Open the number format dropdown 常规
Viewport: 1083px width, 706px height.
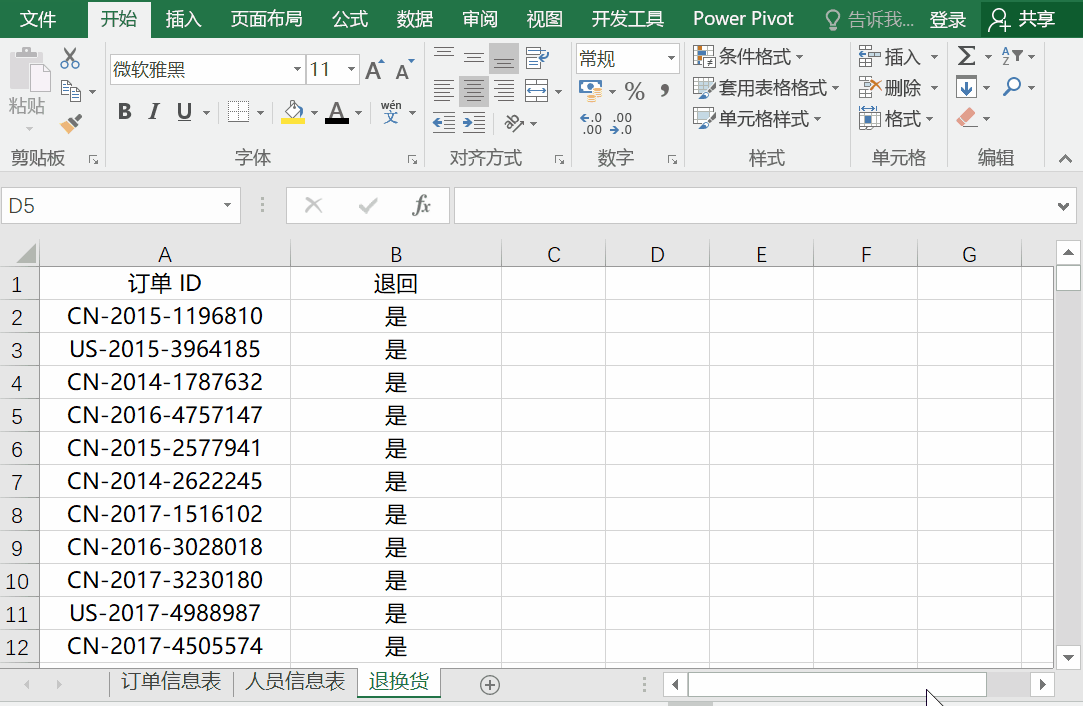671,58
